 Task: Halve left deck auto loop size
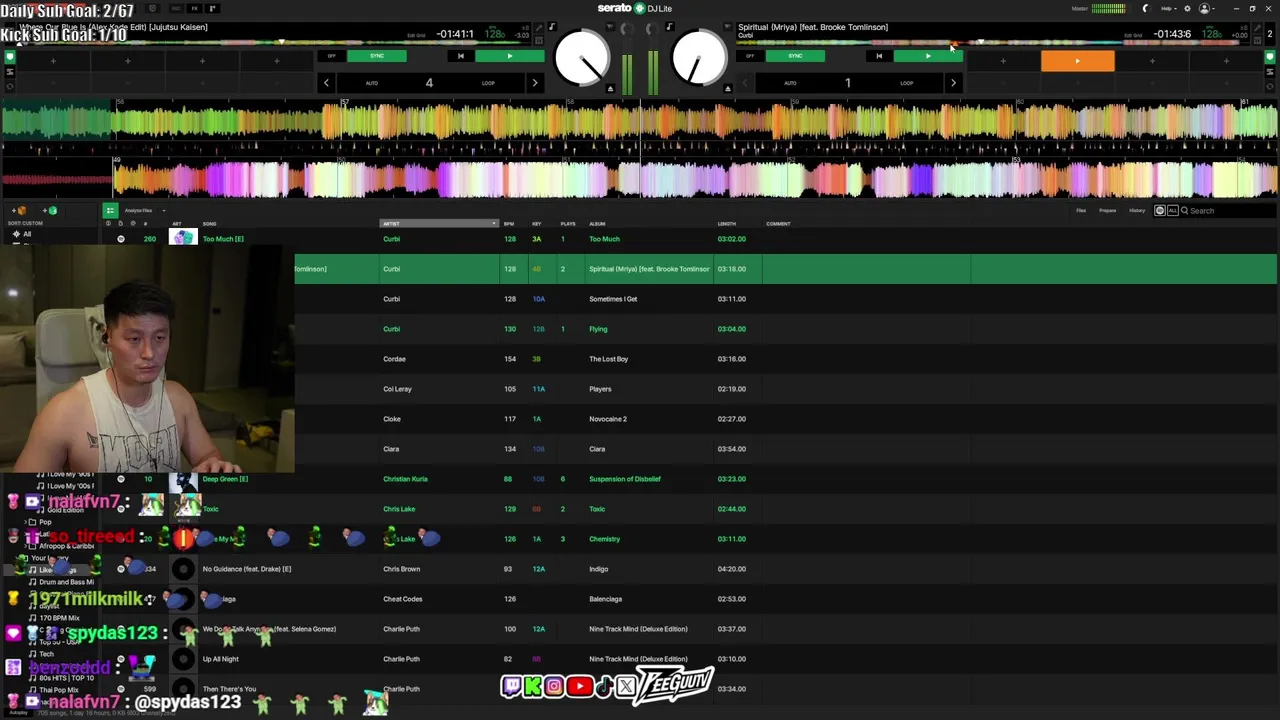326,83
